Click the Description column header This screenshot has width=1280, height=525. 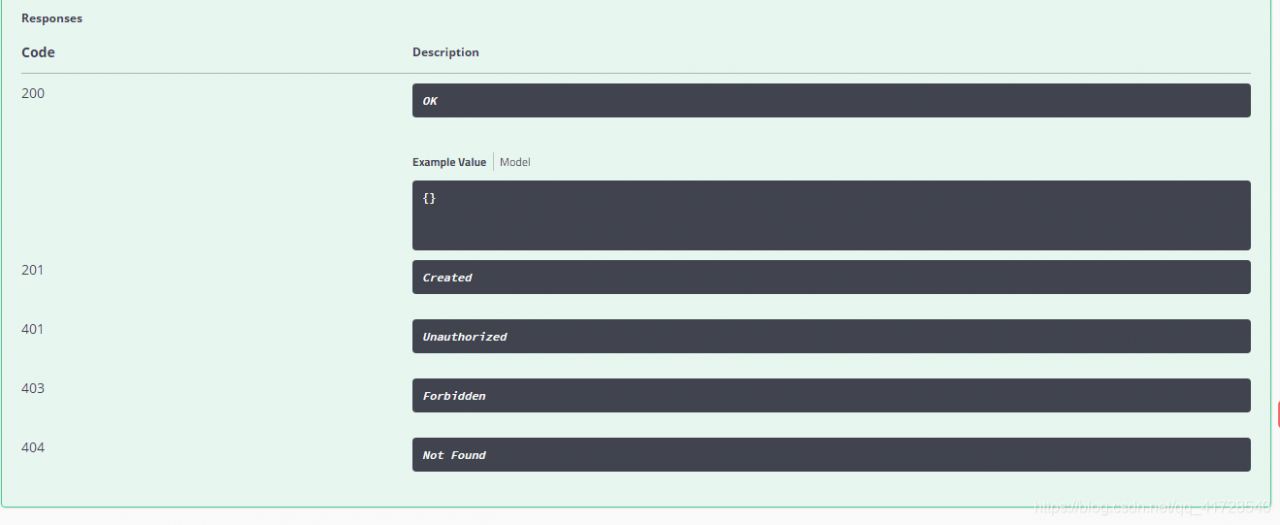coord(446,52)
